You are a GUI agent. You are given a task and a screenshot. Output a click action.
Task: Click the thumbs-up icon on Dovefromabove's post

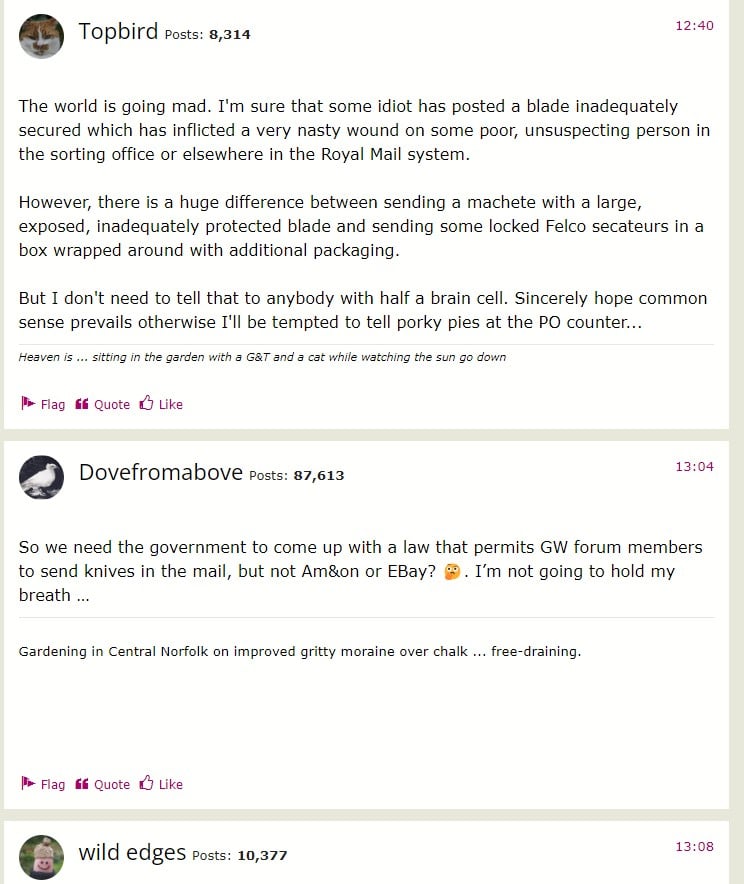tap(147, 783)
